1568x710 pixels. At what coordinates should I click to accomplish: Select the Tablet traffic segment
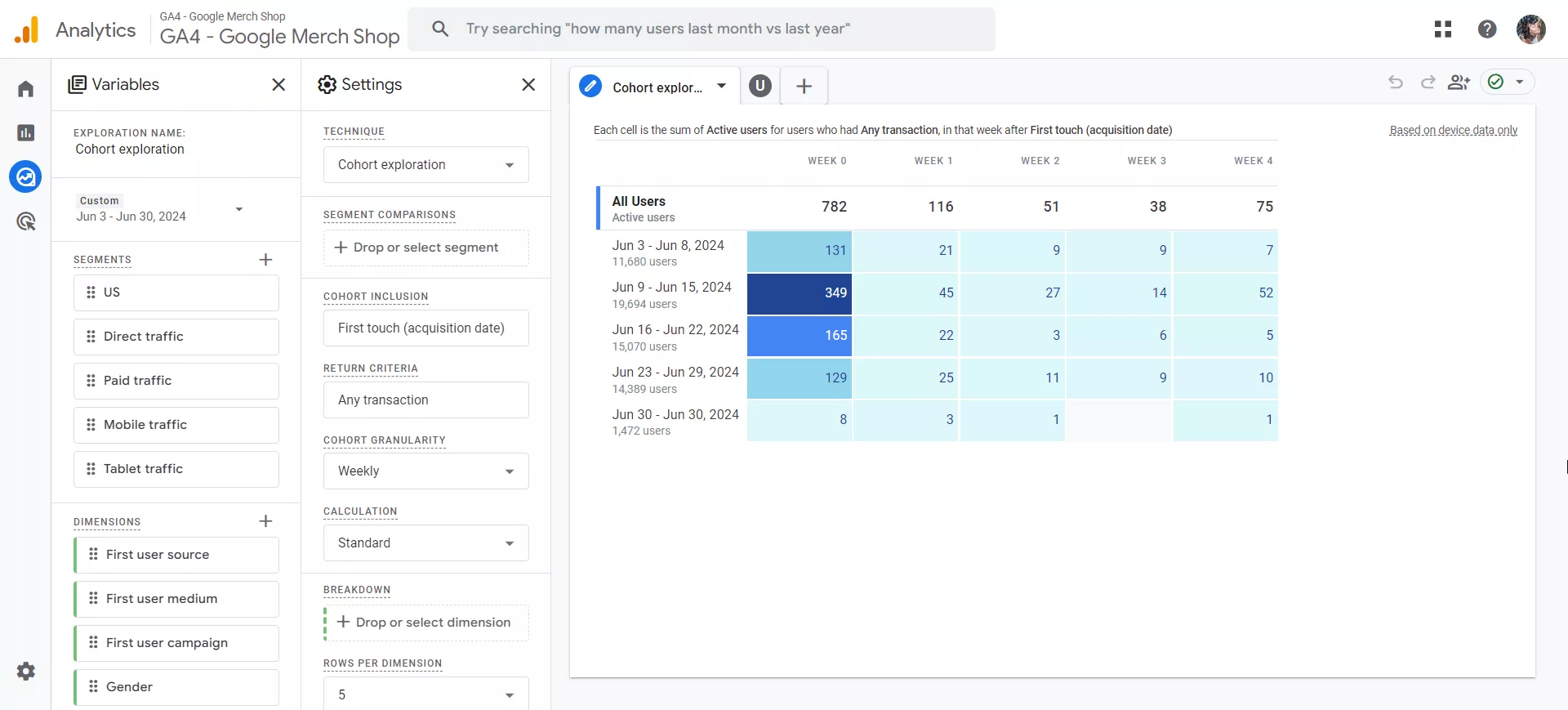[x=176, y=469]
